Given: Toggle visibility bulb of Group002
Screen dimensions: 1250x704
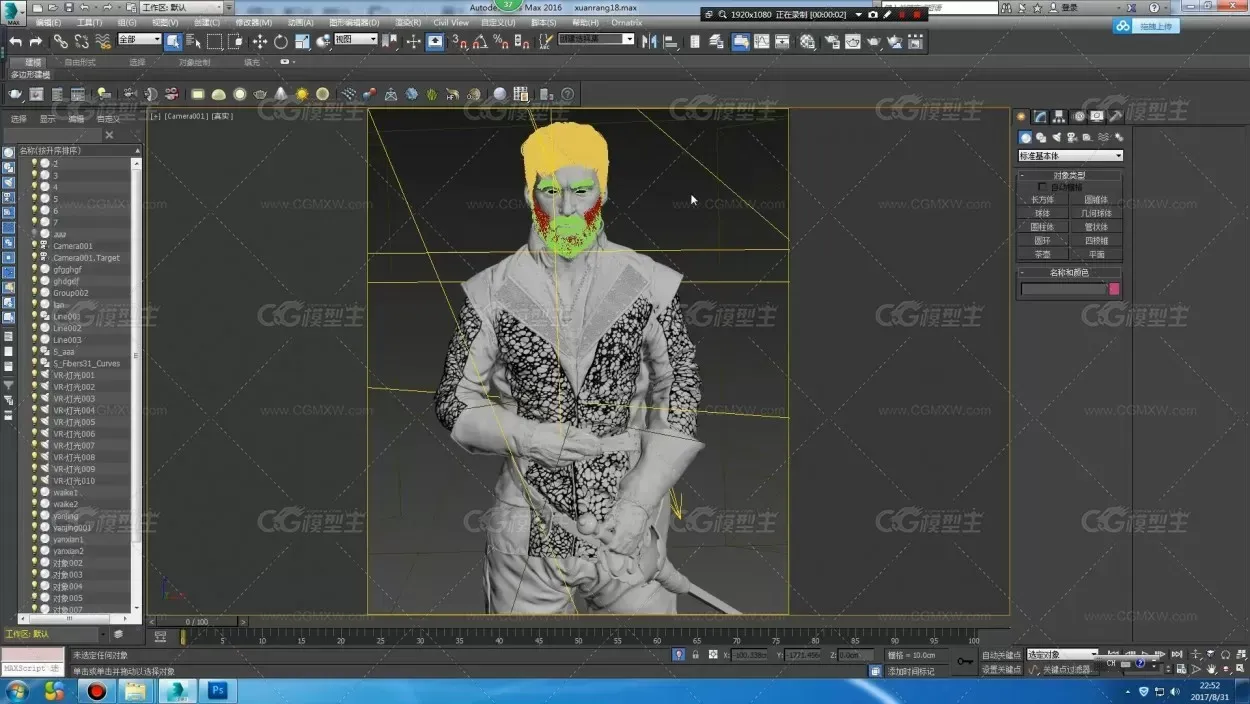Looking at the screenshot, I should pyautogui.click(x=34, y=292).
